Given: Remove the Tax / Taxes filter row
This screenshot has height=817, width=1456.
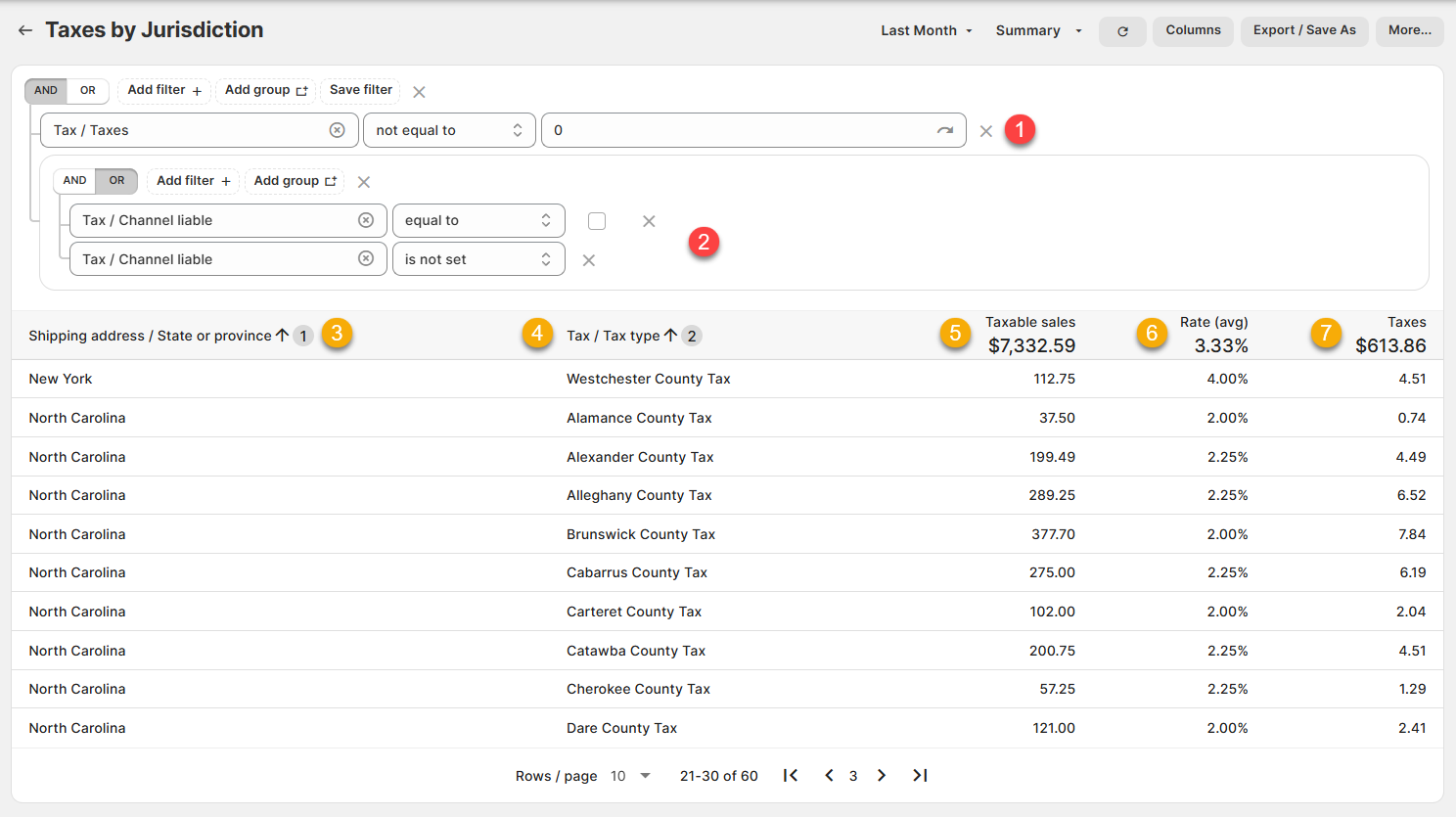Looking at the screenshot, I should 985,131.
